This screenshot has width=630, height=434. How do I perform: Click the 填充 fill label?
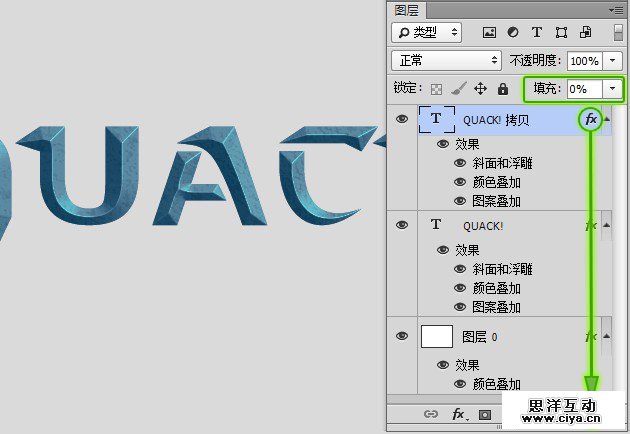tap(547, 88)
